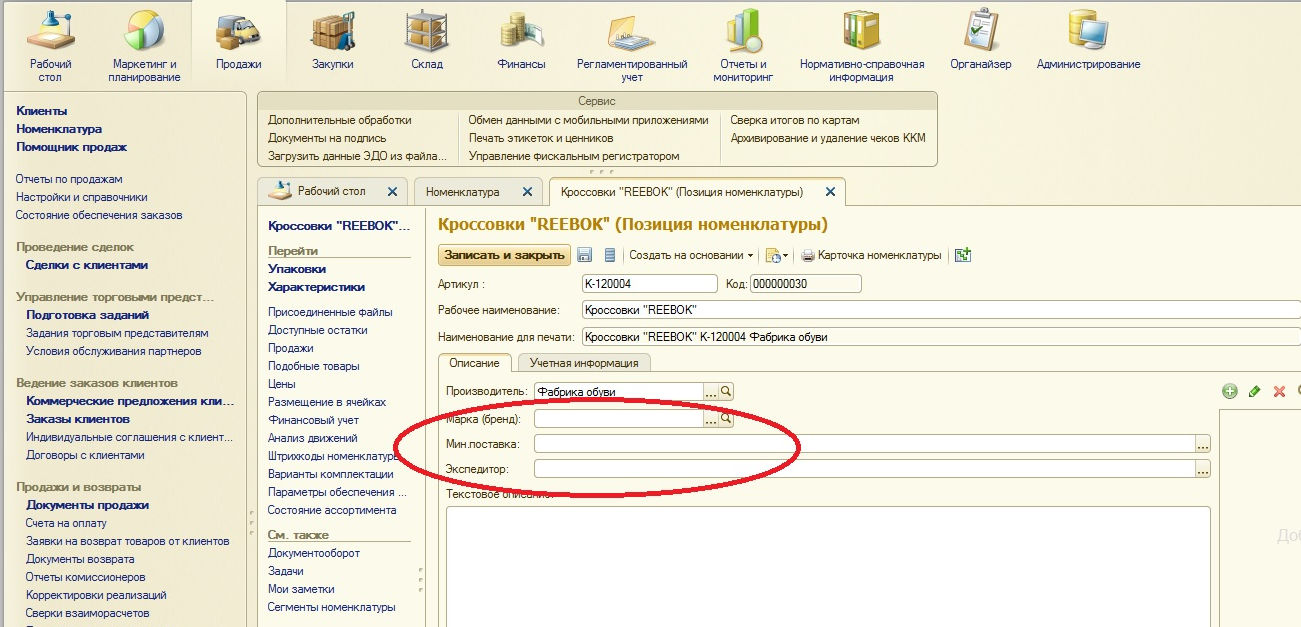This screenshot has height=627, width=1301.
Task: Open Цены in form navigation
Action: (282, 384)
